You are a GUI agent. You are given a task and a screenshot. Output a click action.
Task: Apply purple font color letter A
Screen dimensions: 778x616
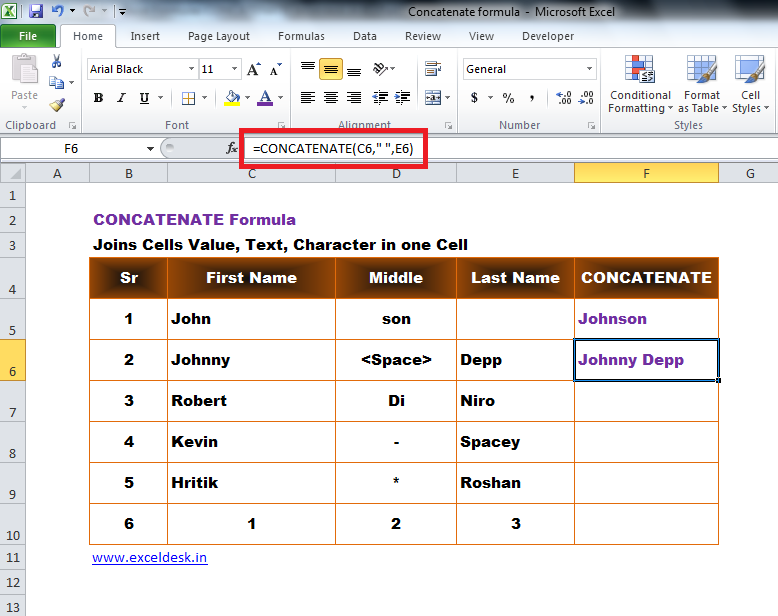point(265,98)
